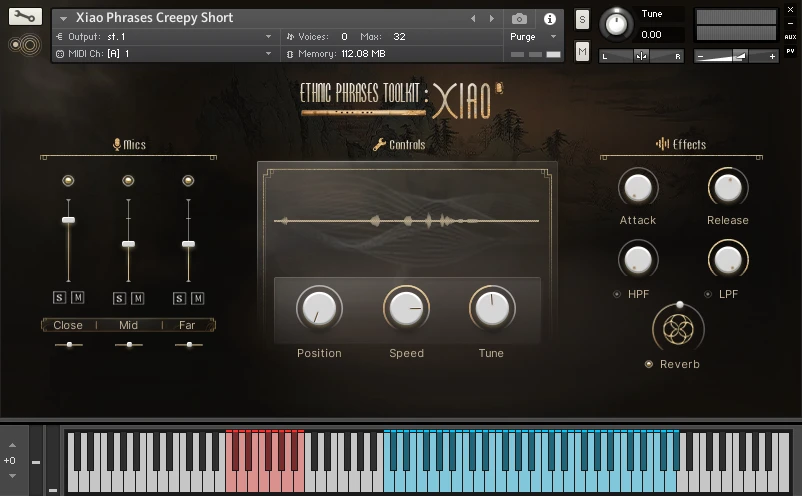Select the Mid mic label tab
The width and height of the screenshot is (802, 496).
pos(128,325)
